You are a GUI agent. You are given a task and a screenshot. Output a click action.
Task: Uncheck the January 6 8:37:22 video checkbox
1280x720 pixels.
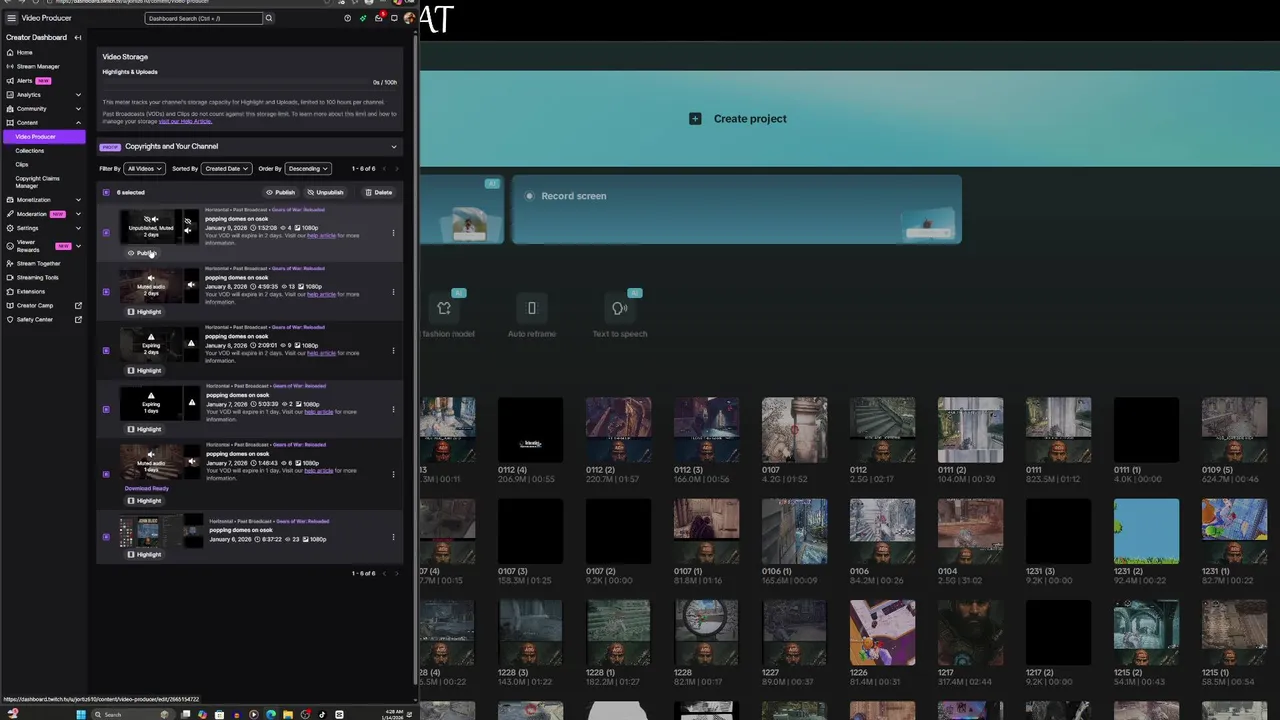[107, 537]
